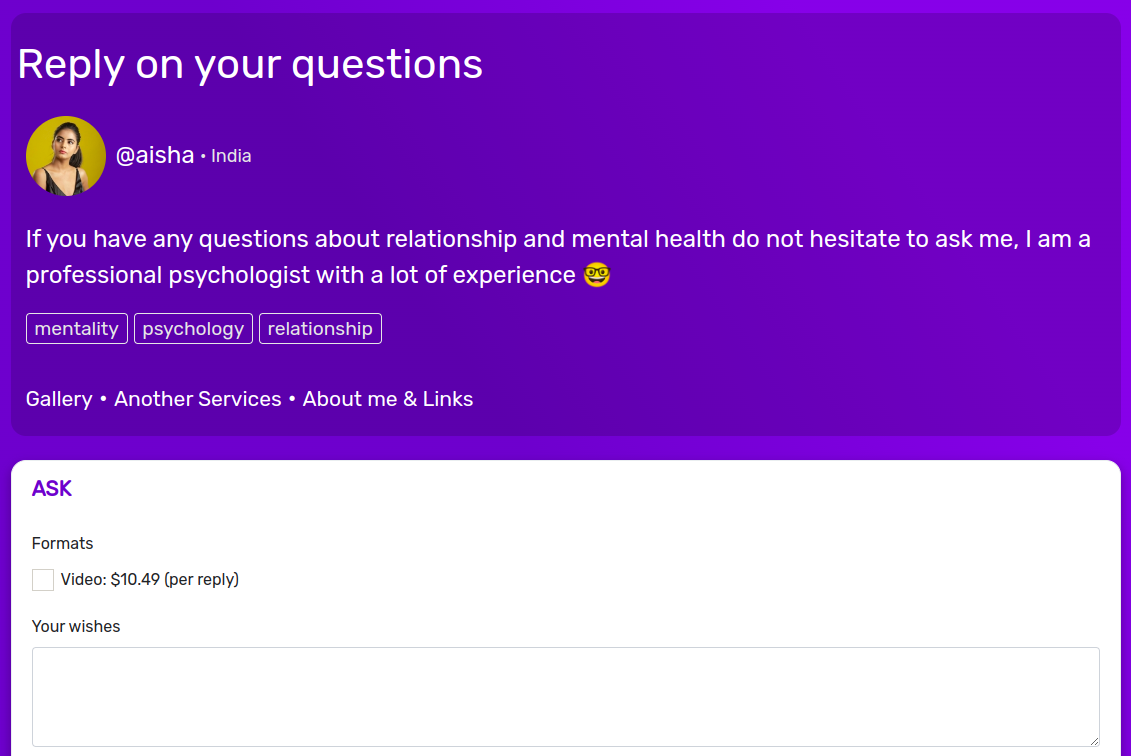Click the dot separator after Gallery
1131x756 pixels.
click(x=103, y=399)
